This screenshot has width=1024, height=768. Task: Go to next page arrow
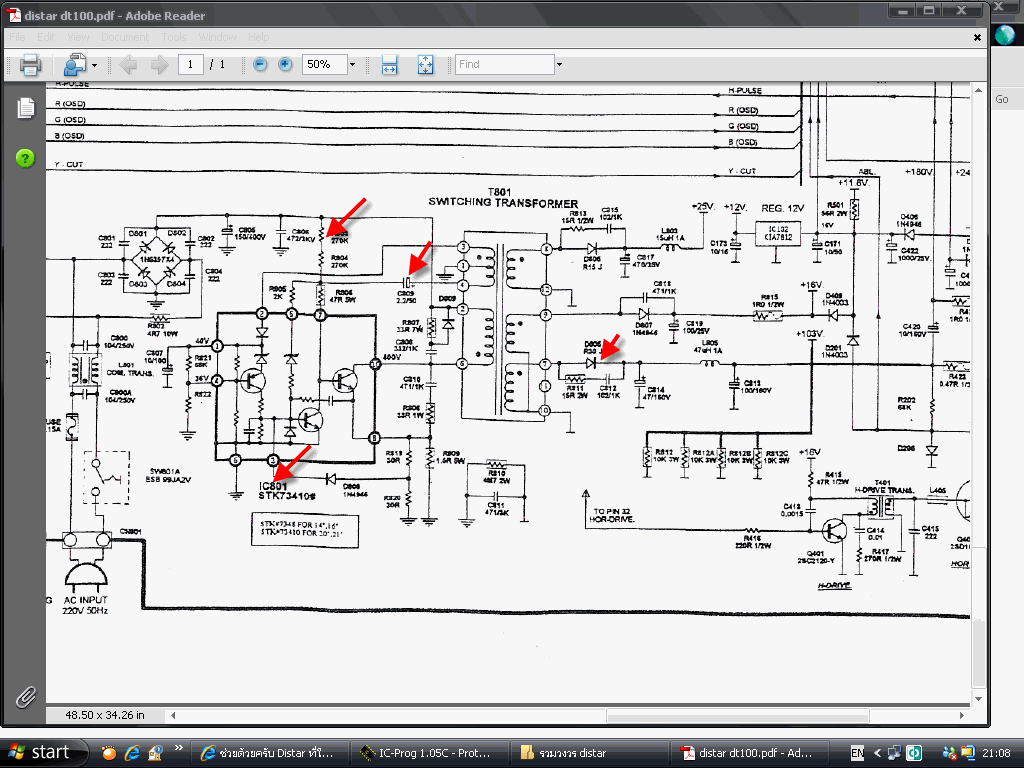159,65
